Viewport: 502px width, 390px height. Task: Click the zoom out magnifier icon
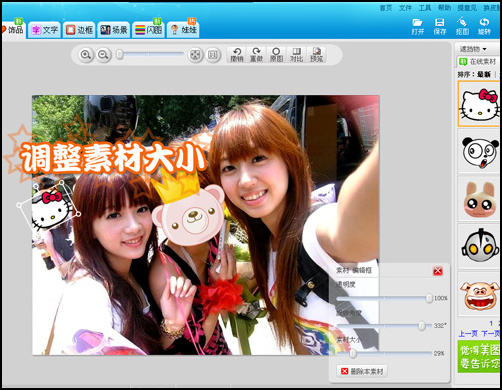pyautogui.click(x=104, y=55)
